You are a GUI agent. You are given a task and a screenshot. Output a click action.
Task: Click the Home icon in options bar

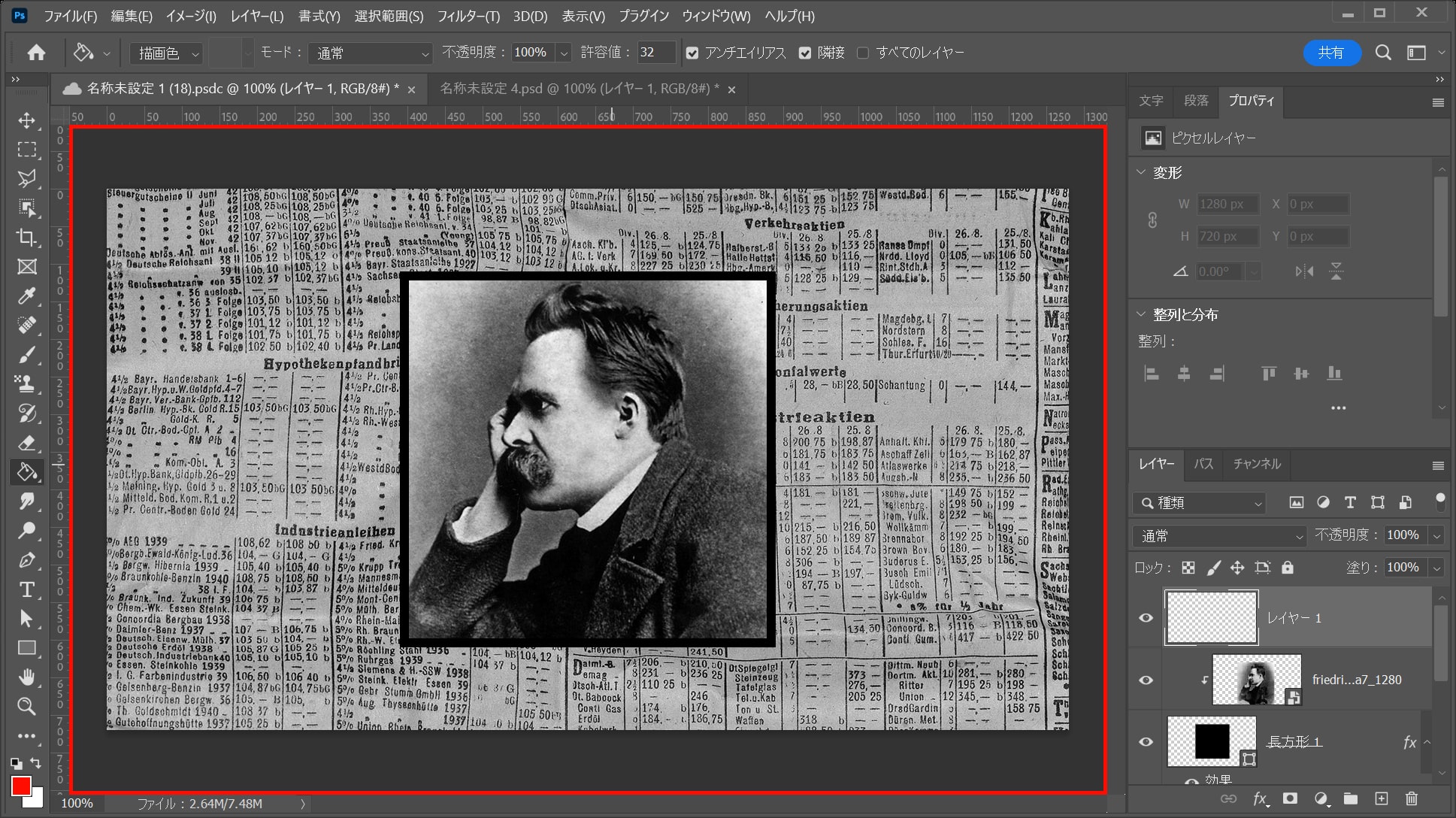tap(36, 53)
